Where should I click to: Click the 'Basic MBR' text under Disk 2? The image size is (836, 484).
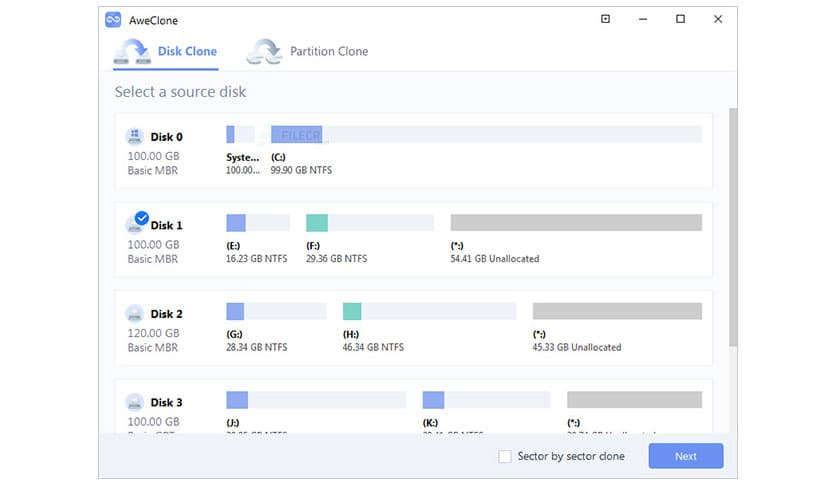[152, 348]
